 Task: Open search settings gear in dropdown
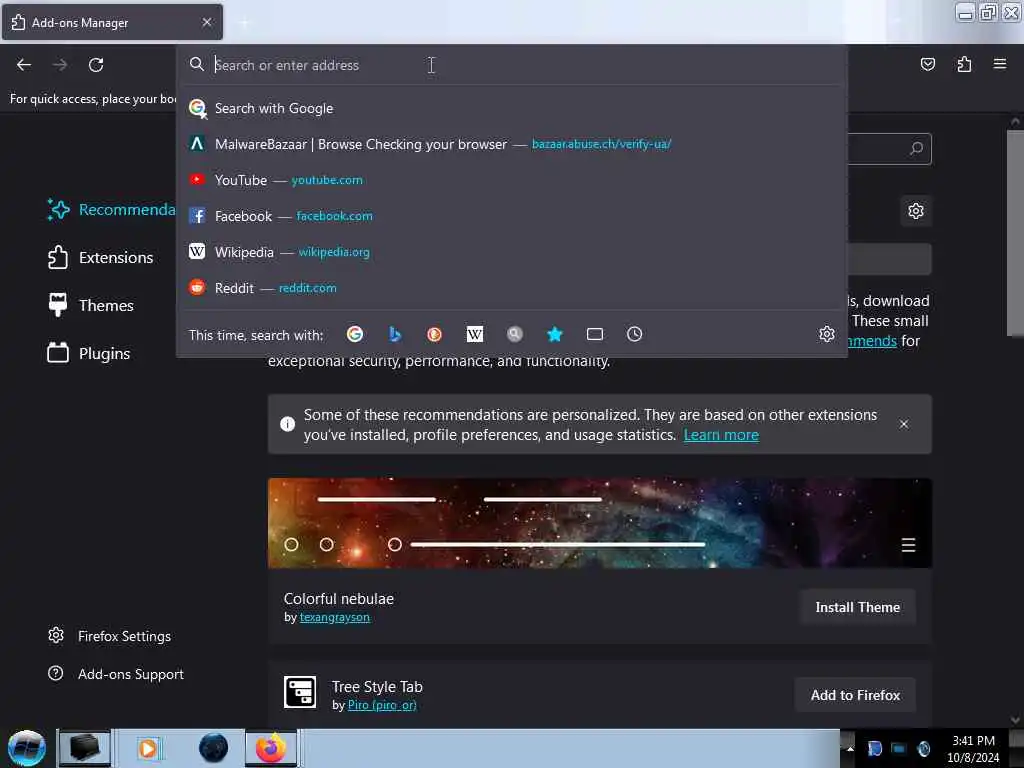tap(827, 334)
